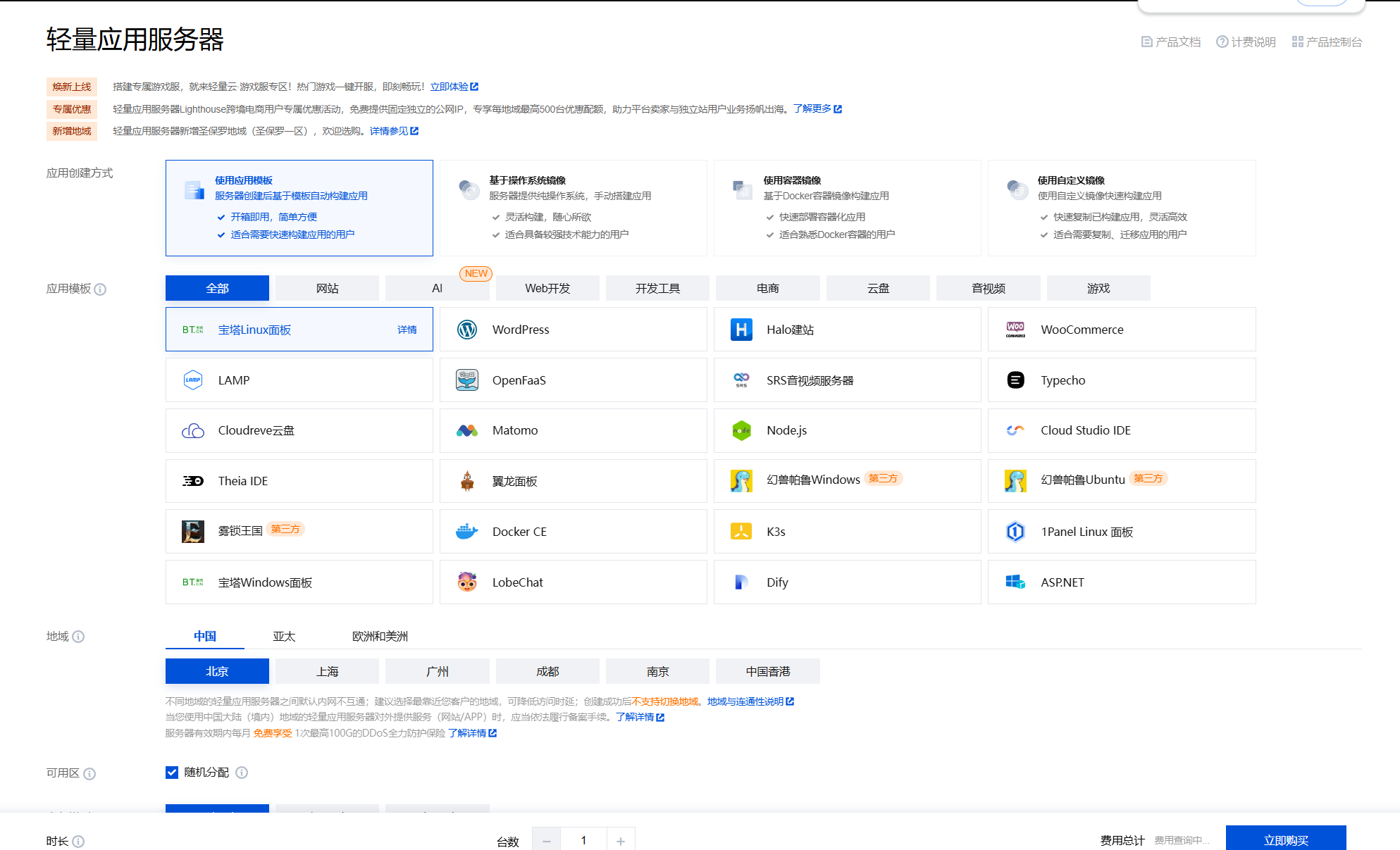Choose the ASP.NET Windows icon

tap(1015, 582)
